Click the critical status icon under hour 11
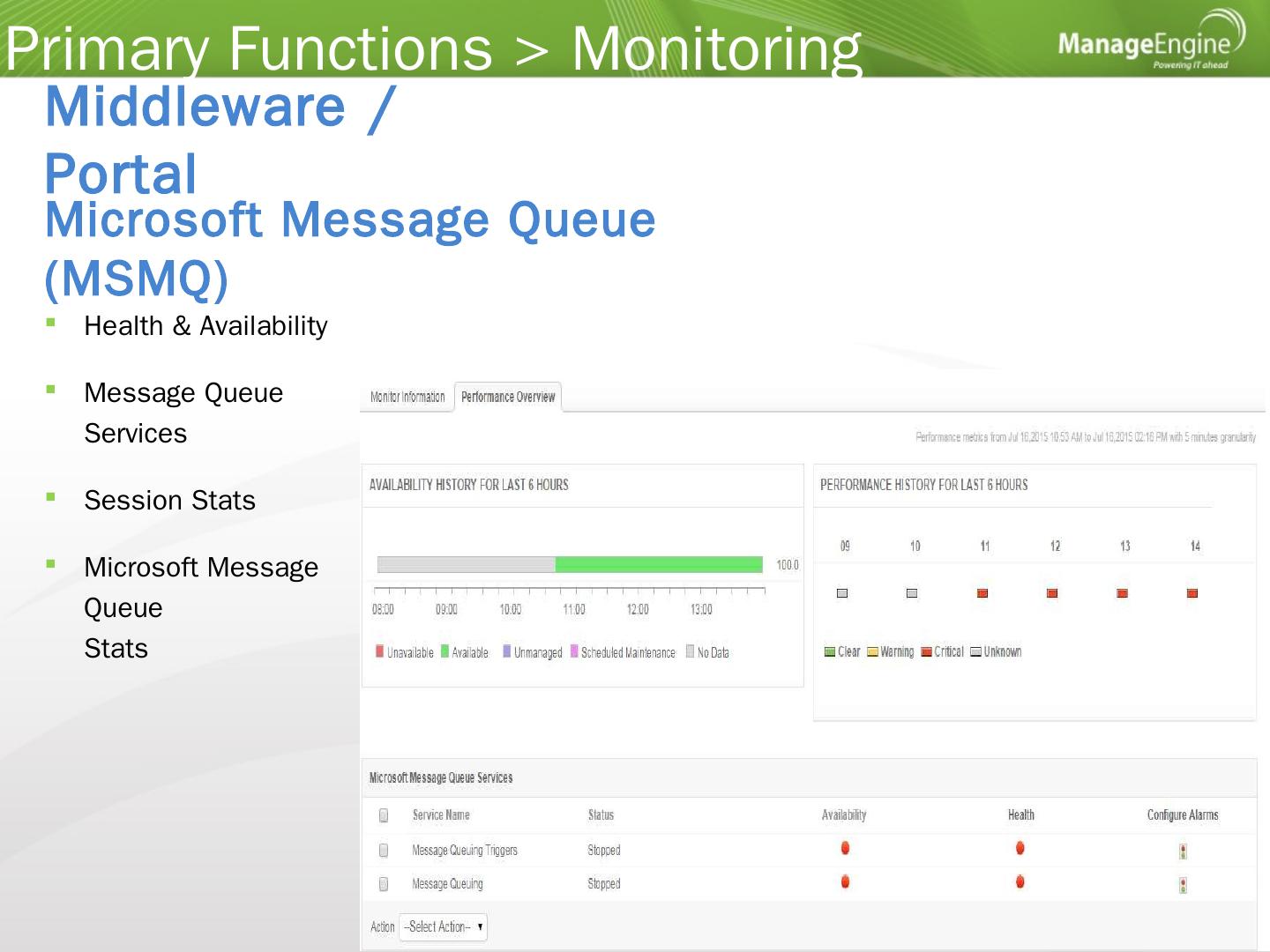Image resolution: width=1270 pixels, height=952 pixels. click(982, 593)
